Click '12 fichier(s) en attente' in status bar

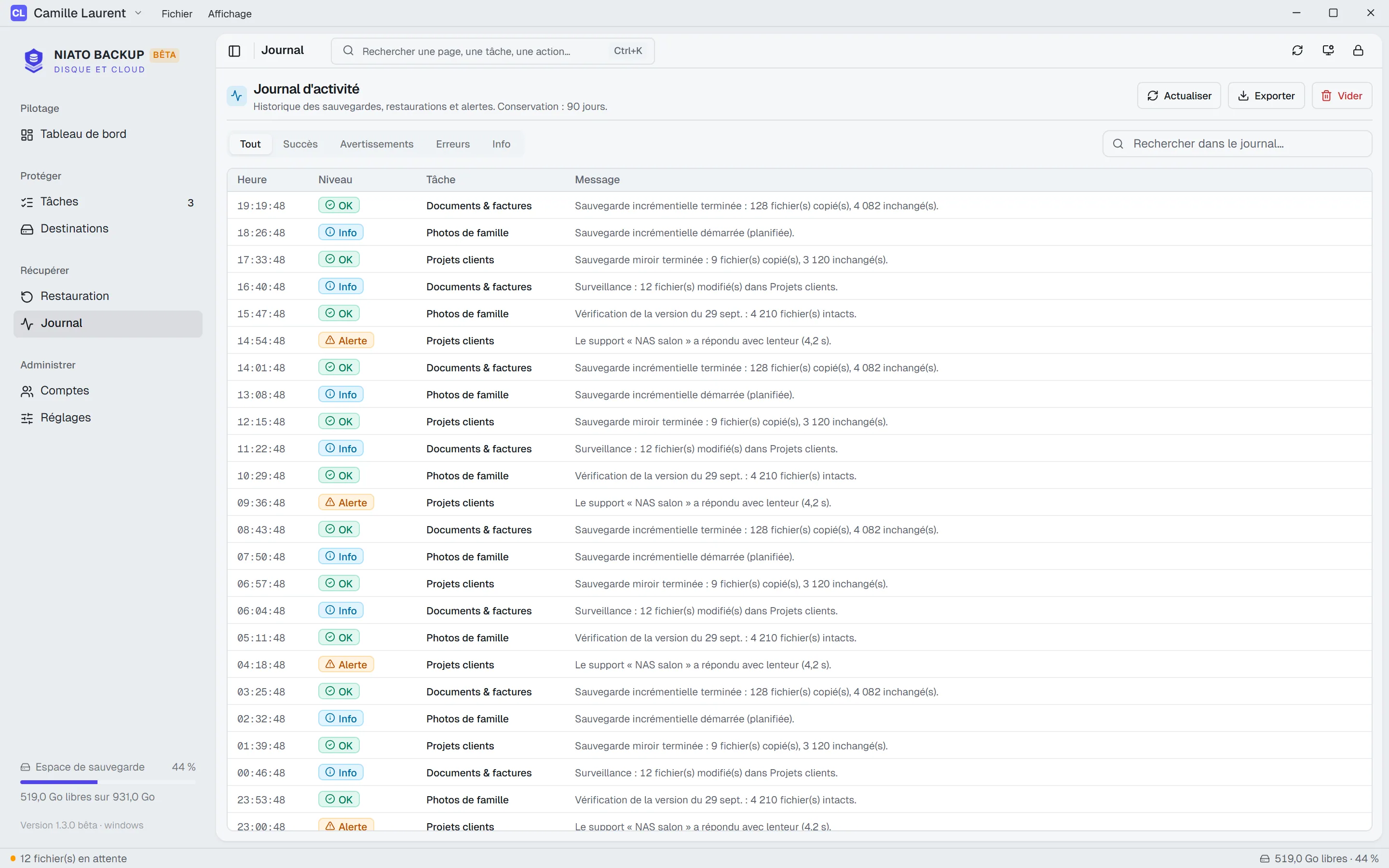click(73, 859)
